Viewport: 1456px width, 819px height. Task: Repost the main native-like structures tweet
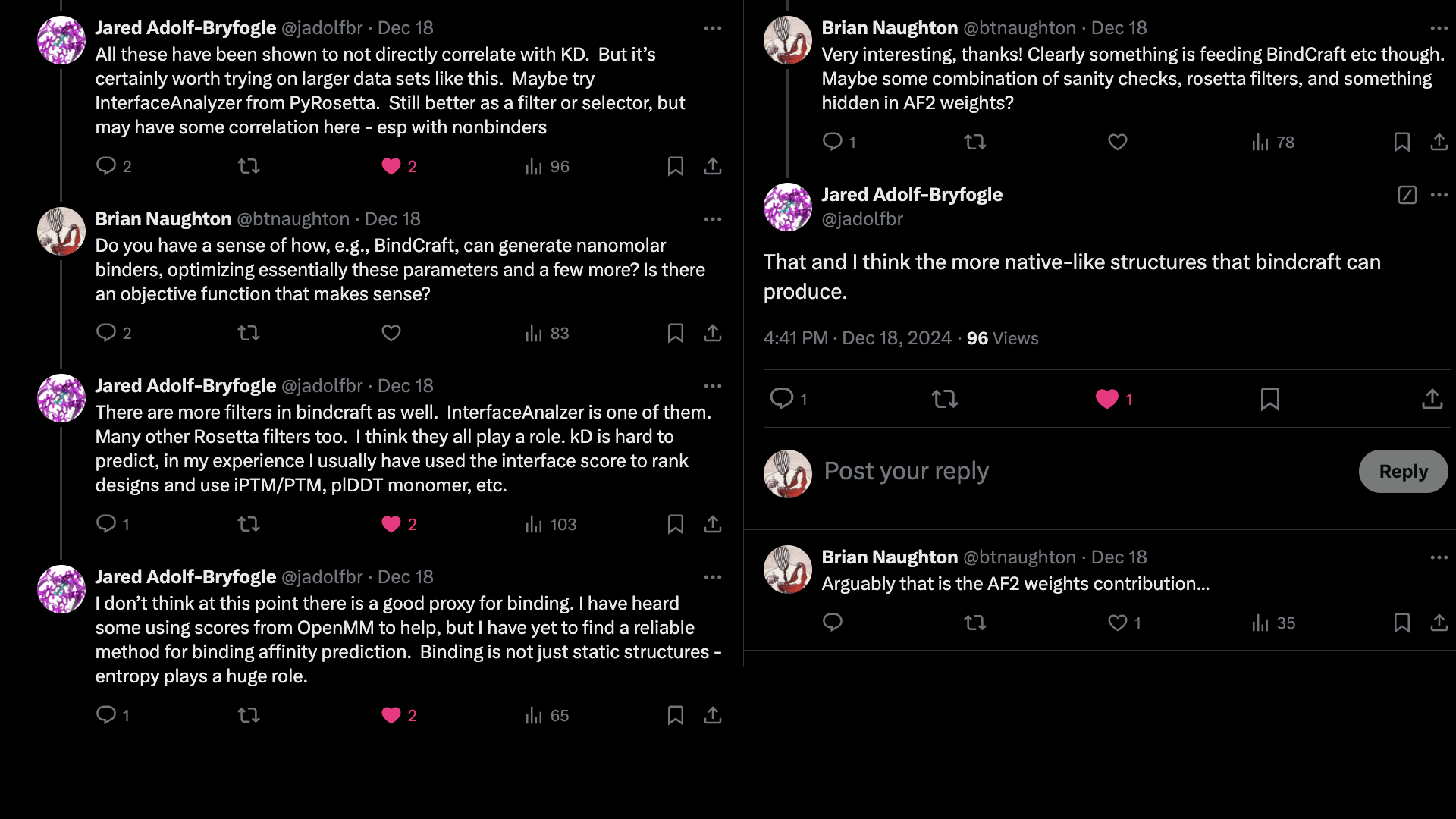[945, 399]
